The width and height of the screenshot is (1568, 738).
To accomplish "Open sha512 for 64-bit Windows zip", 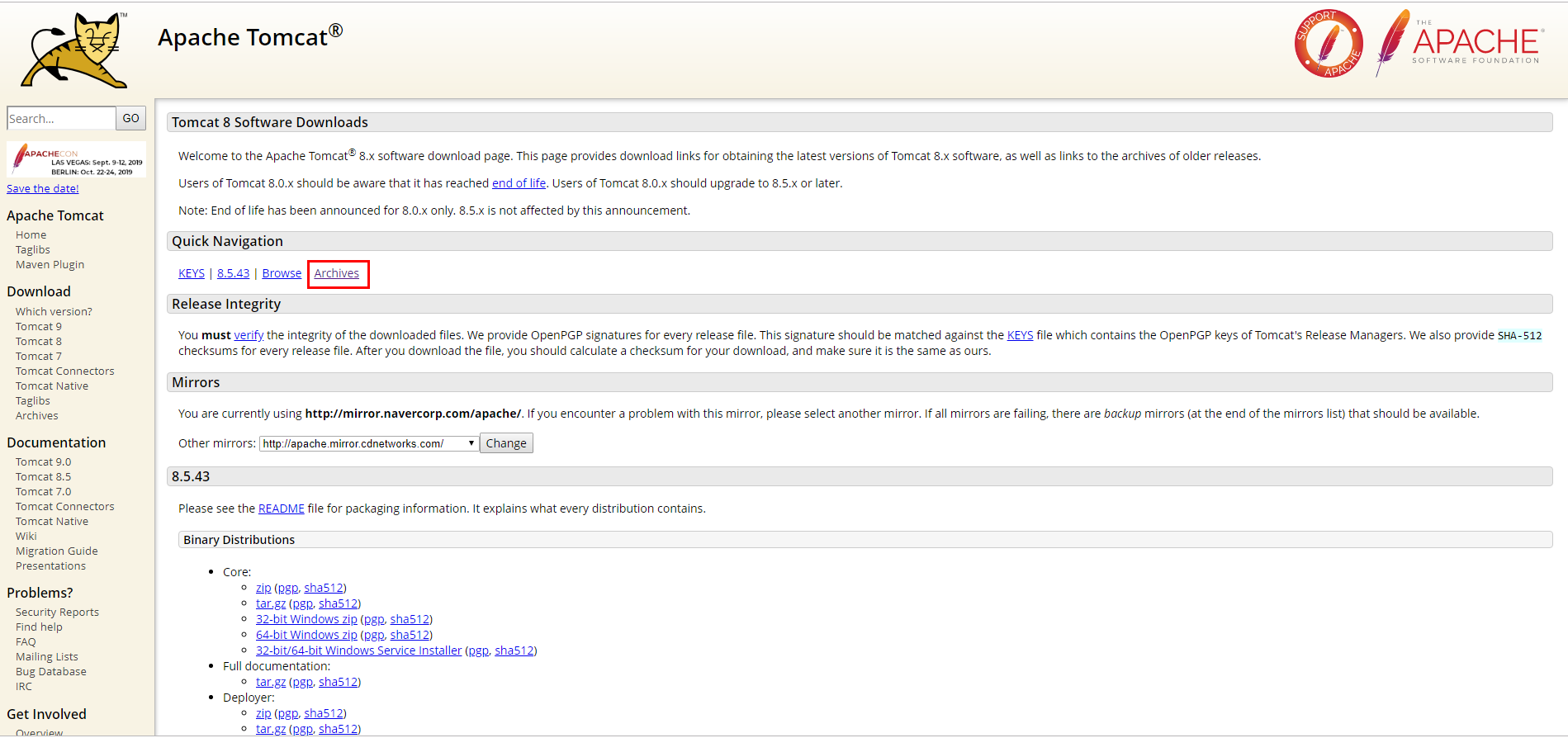I will pyautogui.click(x=410, y=635).
